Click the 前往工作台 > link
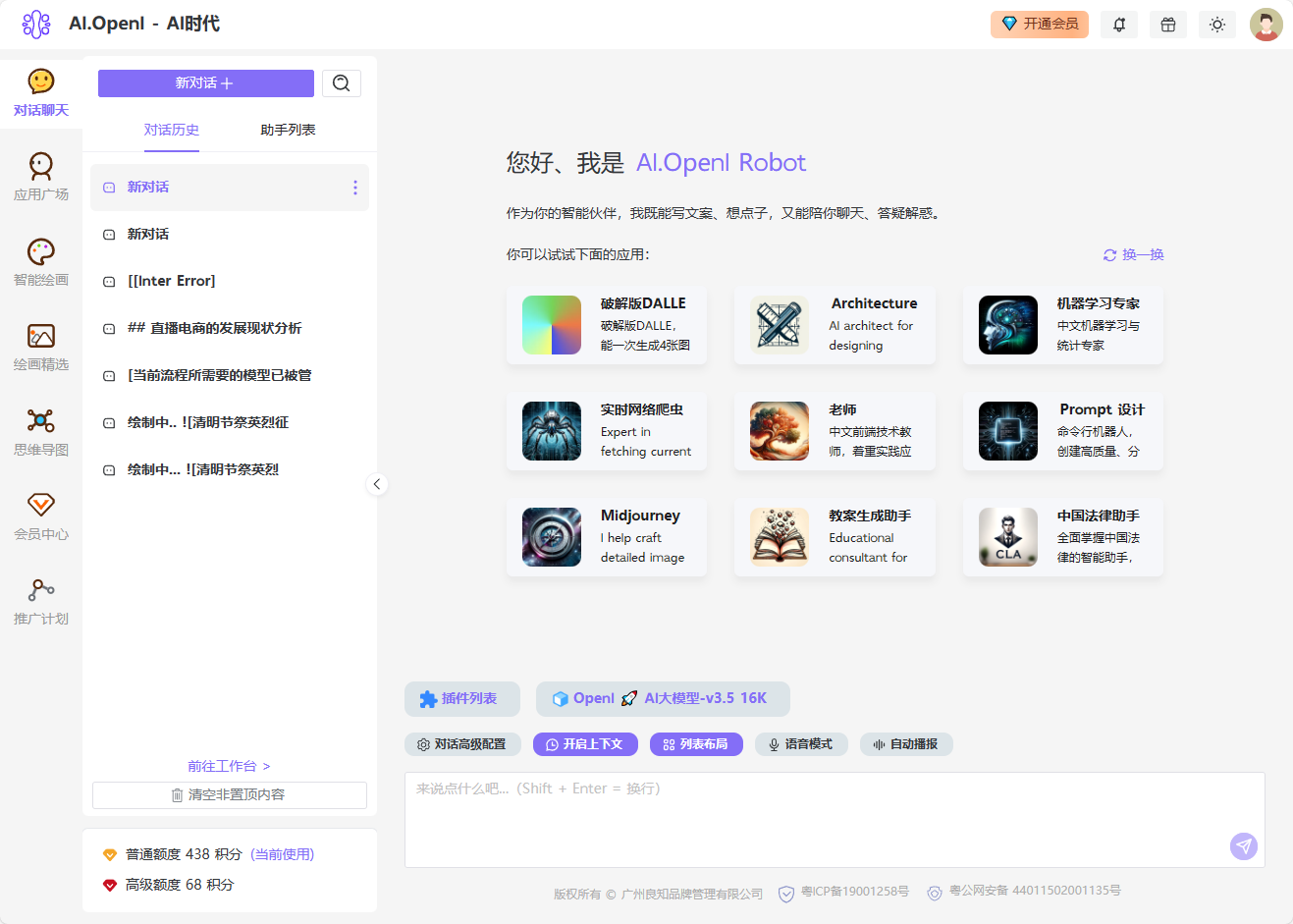1293x924 pixels. [x=229, y=766]
